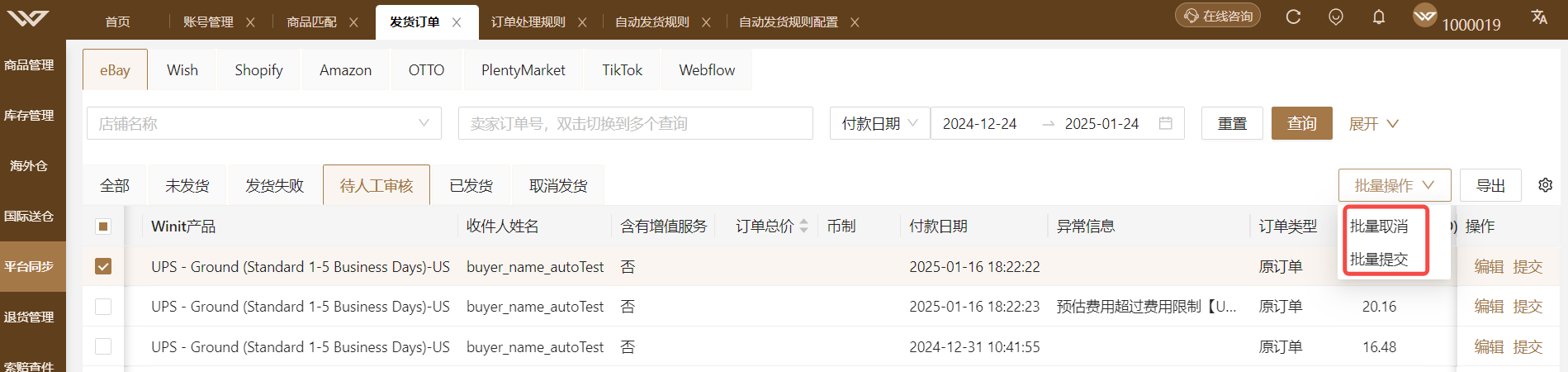Click the language translate icon
The width and height of the screenshot is (1568, 372).
pyautogui.click(x=1539, y=17)
